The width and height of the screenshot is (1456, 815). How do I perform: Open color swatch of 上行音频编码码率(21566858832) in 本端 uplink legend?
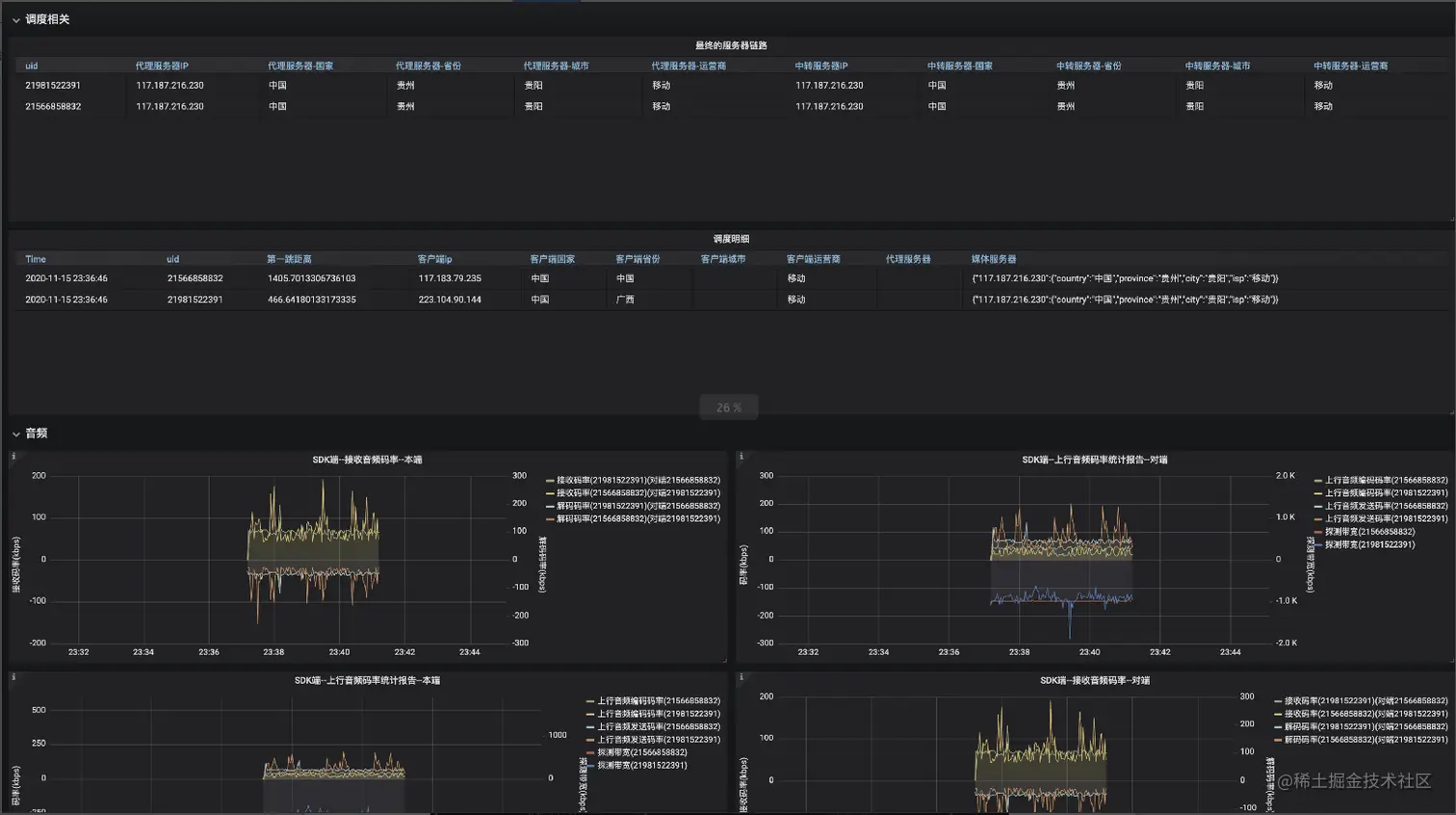[x=590, y=701]
